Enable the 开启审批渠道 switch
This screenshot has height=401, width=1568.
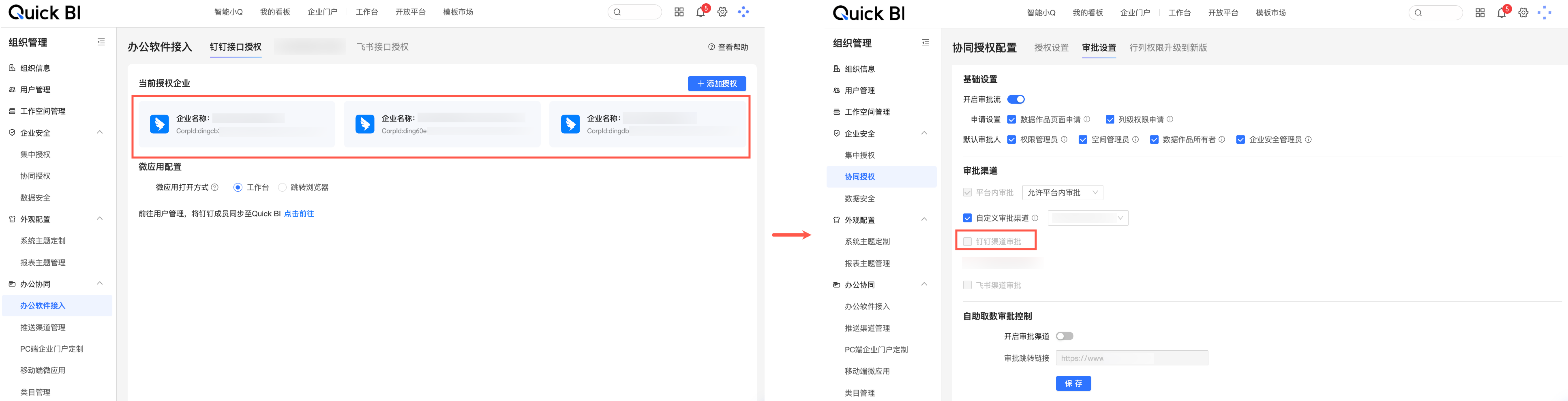(1065, 336)
